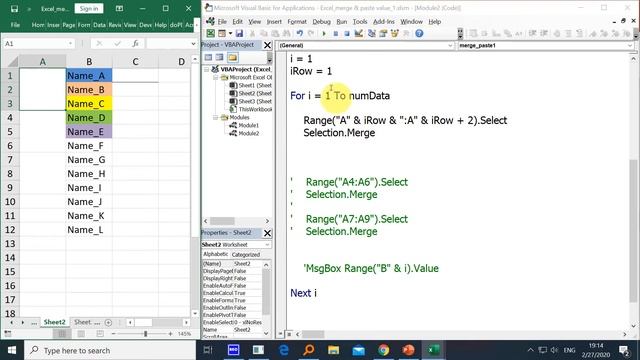Image resolution: width=640 pixels, height=360 pixels.
Task: Open Chrome from taskbar
Action: coord(383,350)
